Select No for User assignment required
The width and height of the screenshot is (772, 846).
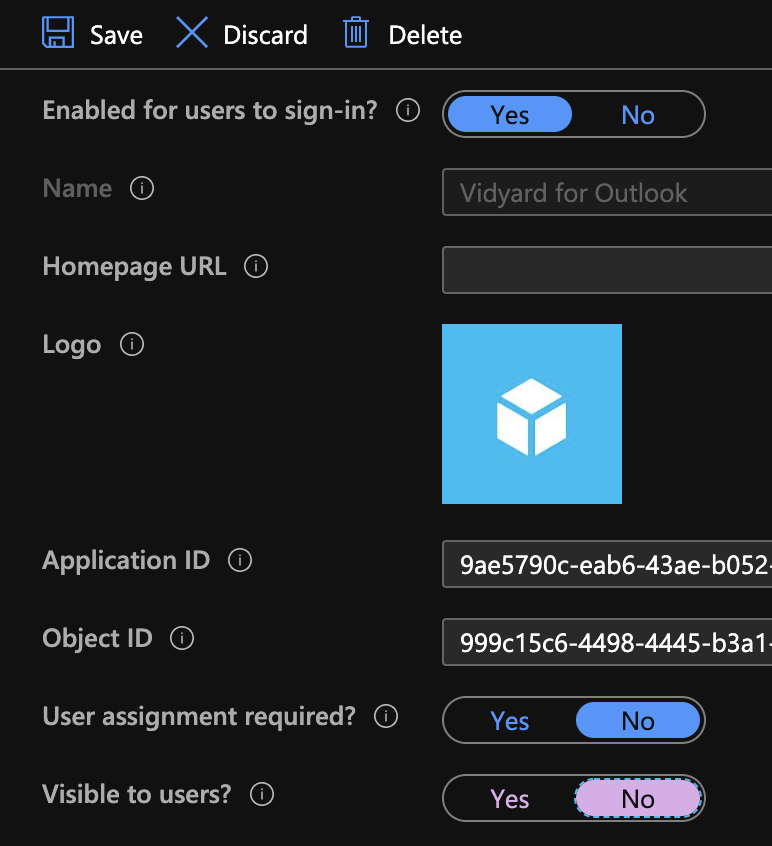coord(638,721)
